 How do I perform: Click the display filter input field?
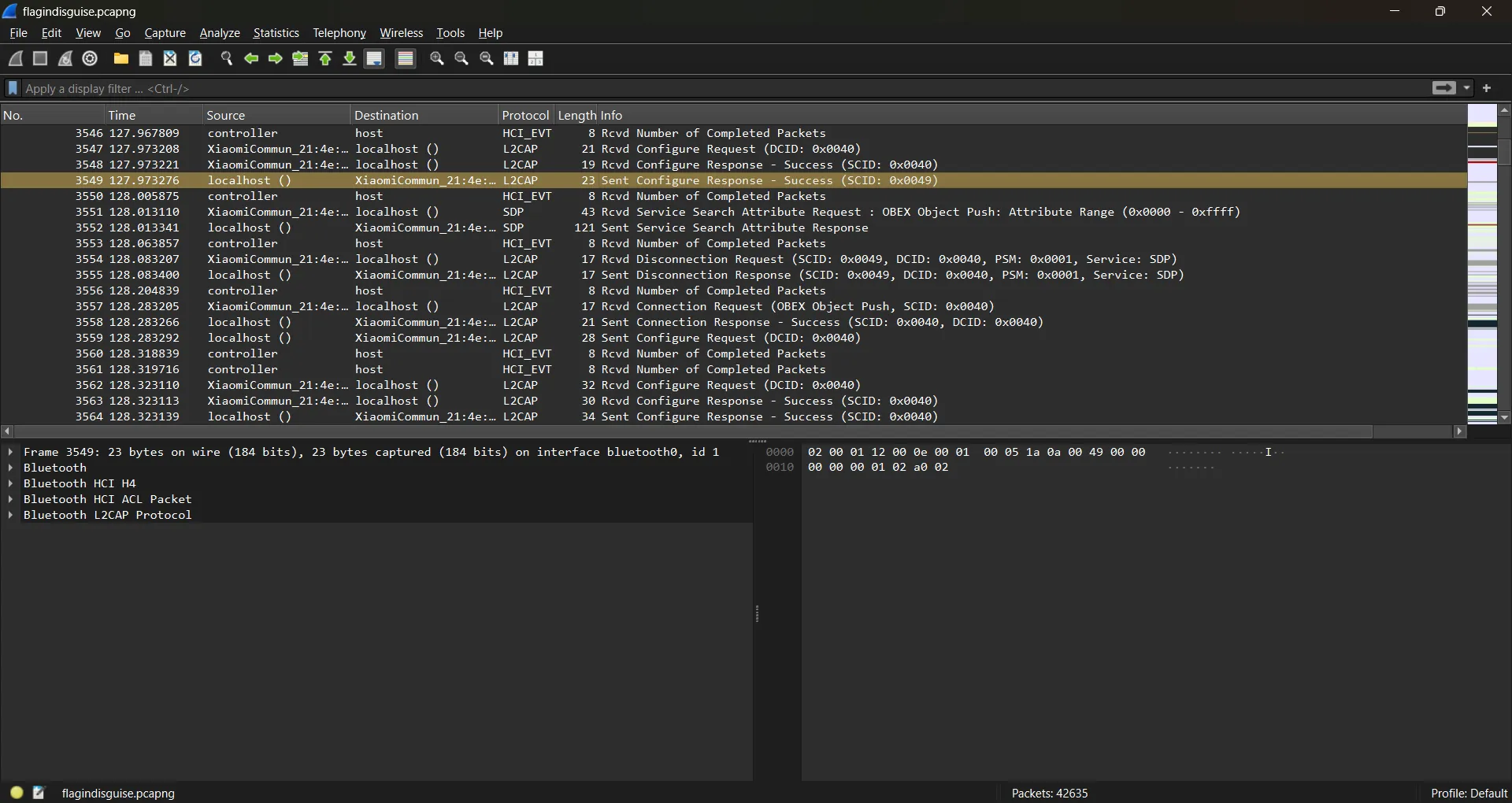click(x=709, y=88)
